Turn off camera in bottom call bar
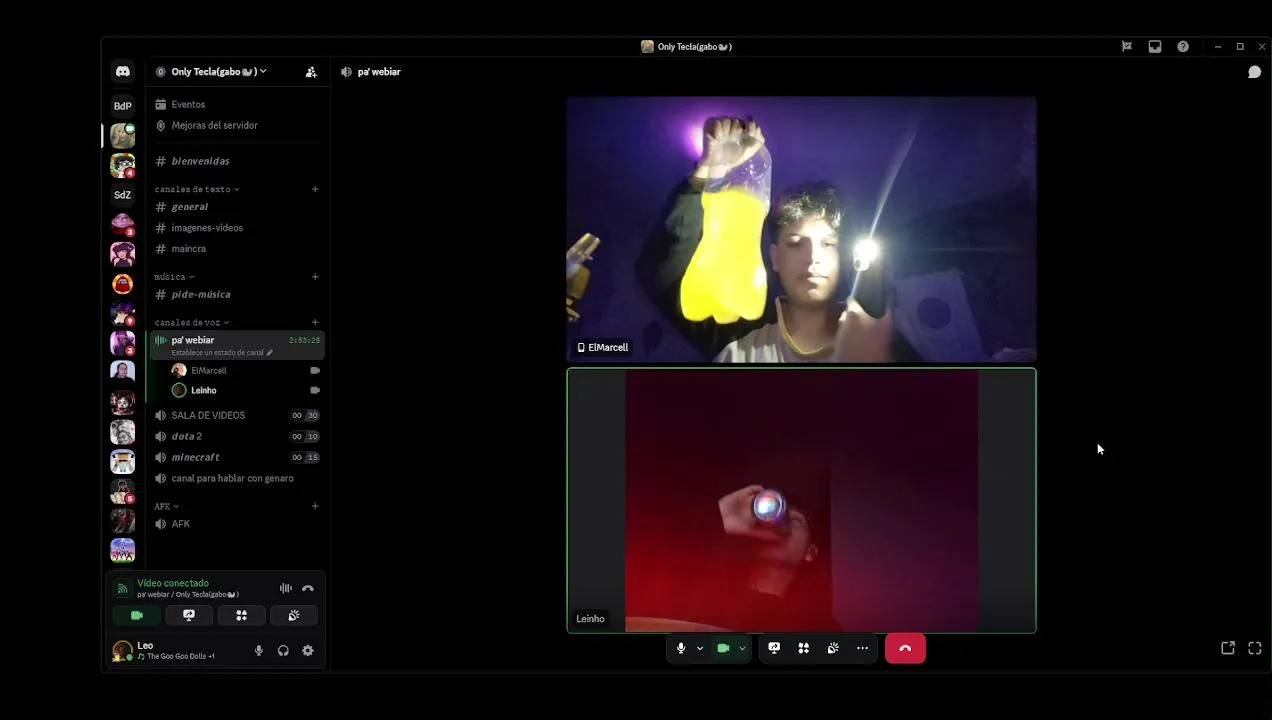The height and width of the screenshot is (720, 1272). pos(723,648)
